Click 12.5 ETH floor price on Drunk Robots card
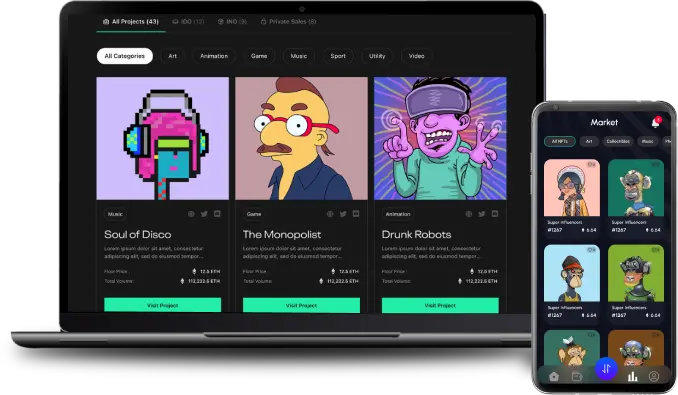Screen dimensions: 678x395 [x=487, y=271]
